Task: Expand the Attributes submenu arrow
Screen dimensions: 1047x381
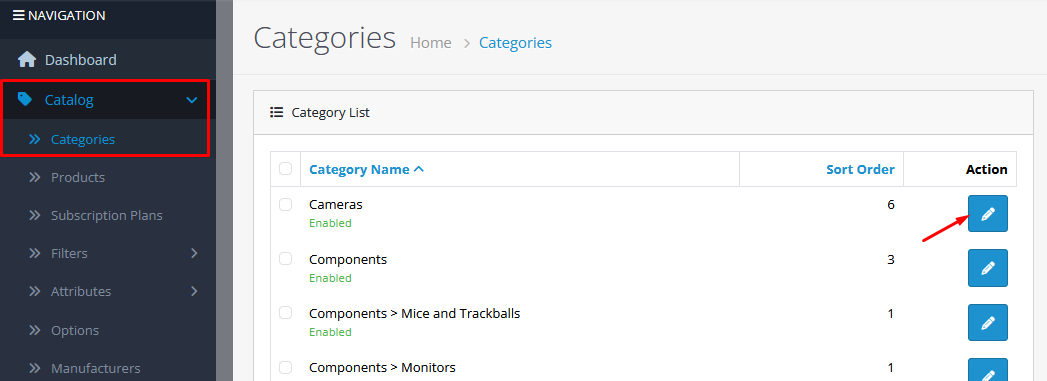Action: (194, 291)
